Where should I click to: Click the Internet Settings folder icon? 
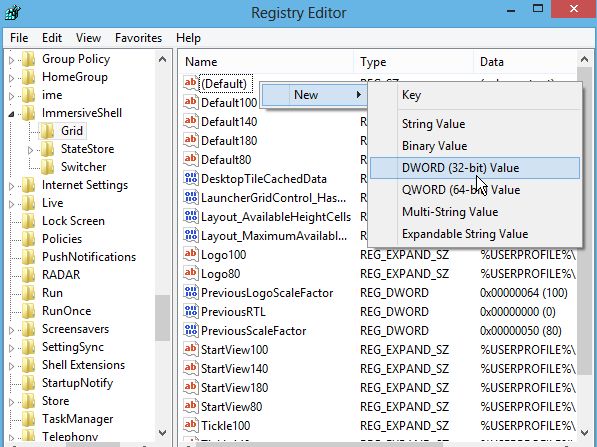tap(29, 185)
